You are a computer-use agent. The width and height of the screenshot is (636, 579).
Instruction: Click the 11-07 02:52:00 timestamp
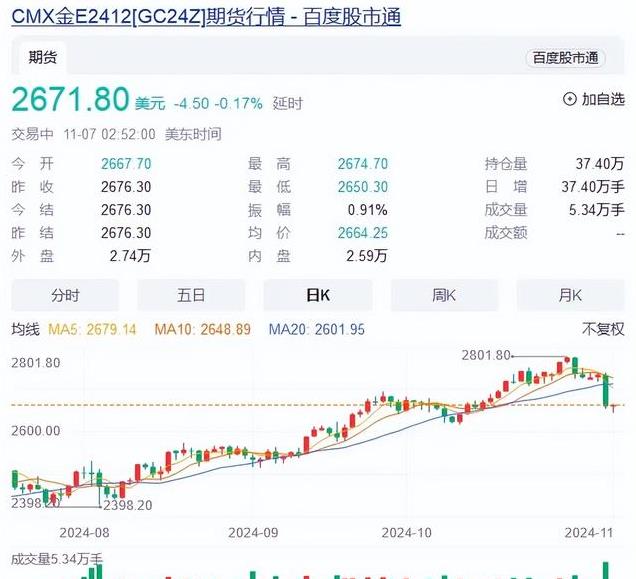[110, 134]
